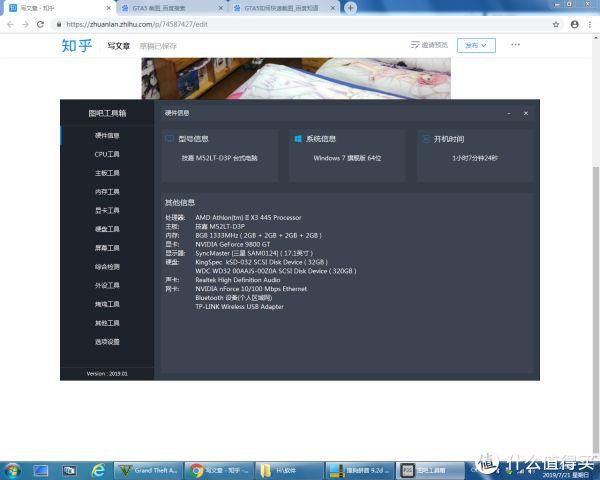Bookmark this page with the star icon
The image size is (600, 480).
(x=556, y=24)
